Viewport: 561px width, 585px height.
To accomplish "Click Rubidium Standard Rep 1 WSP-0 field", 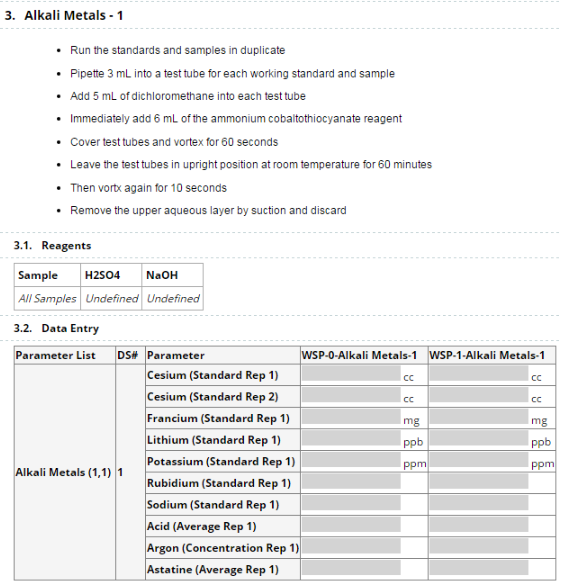I will [351, 482].
